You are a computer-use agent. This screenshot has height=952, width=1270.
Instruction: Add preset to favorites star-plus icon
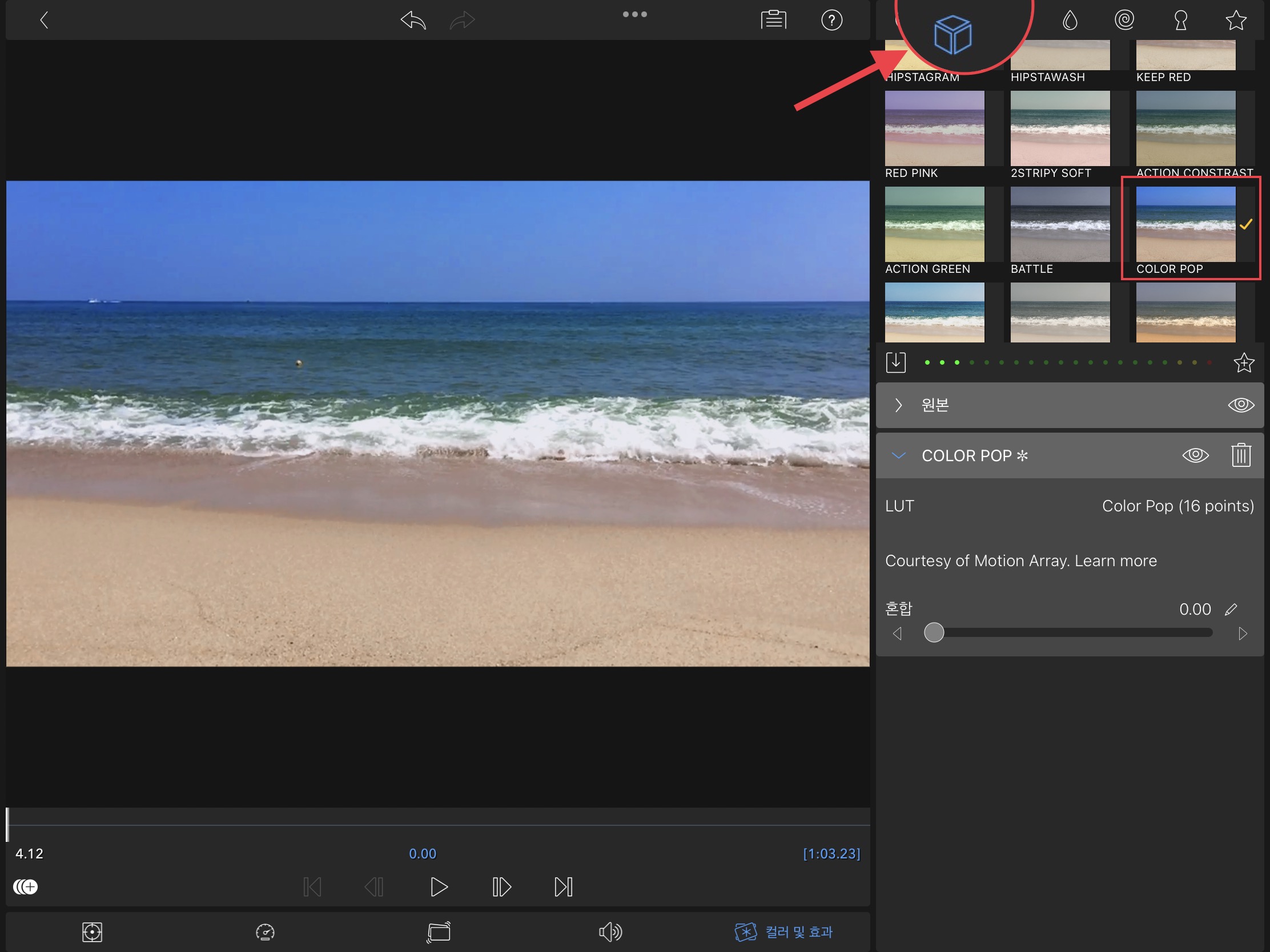1244,362
